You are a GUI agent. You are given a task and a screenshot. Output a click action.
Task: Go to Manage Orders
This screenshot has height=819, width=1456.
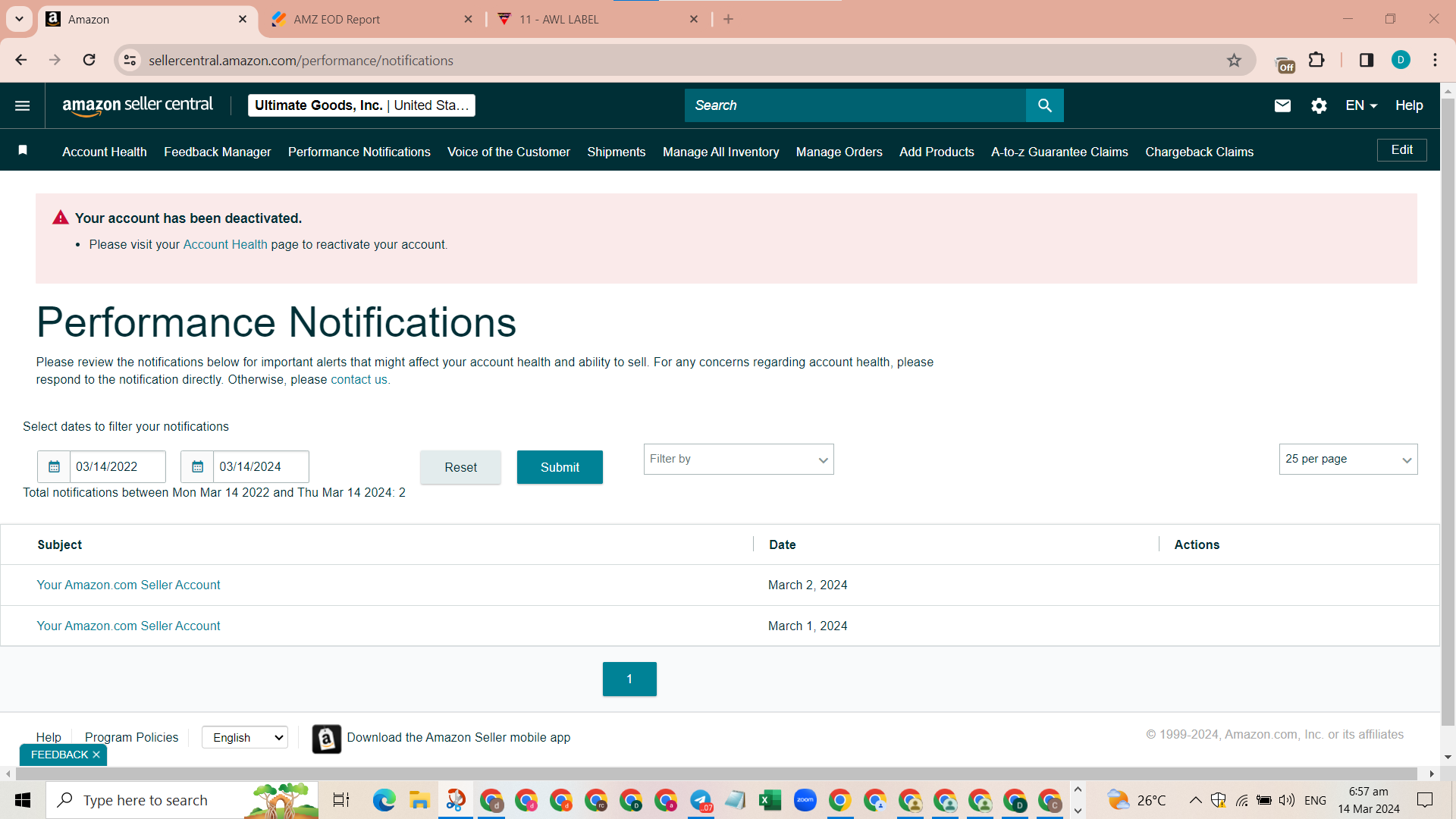tap(839, 152)
